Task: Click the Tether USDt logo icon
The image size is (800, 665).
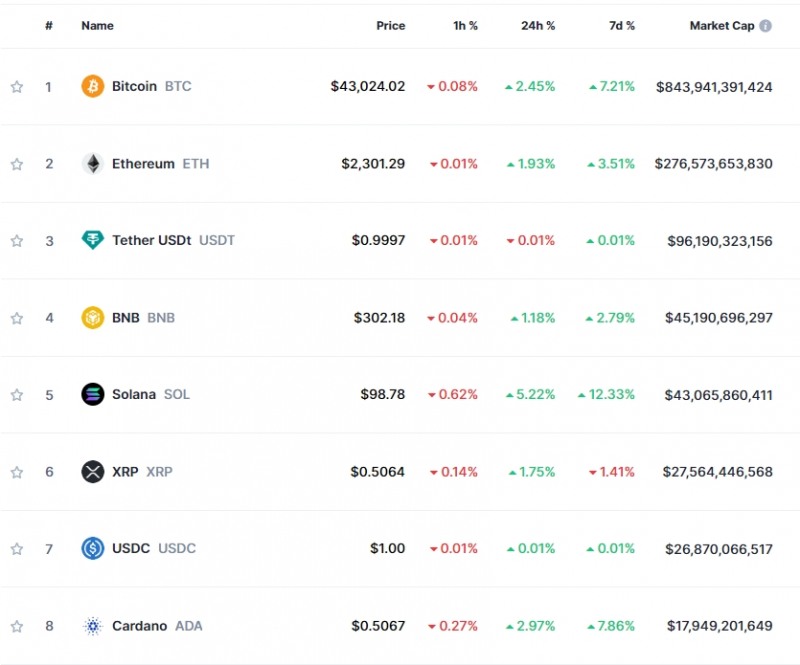Action: [93, 240]
